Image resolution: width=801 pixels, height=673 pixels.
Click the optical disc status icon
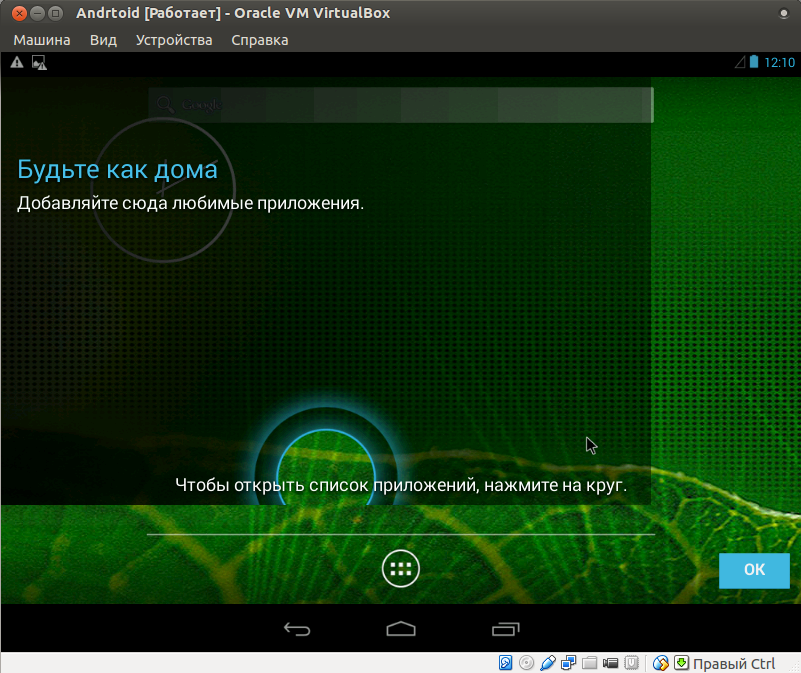coord(527,663)
